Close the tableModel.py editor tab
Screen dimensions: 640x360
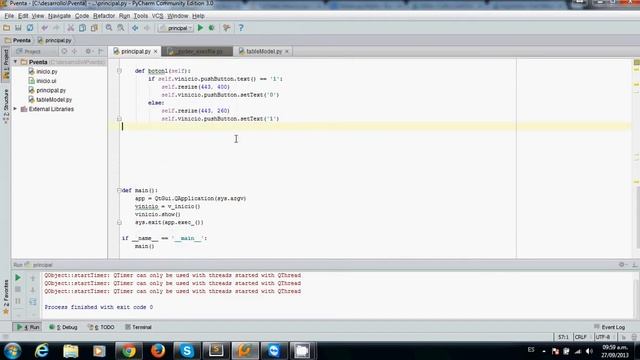coord(287,51)
